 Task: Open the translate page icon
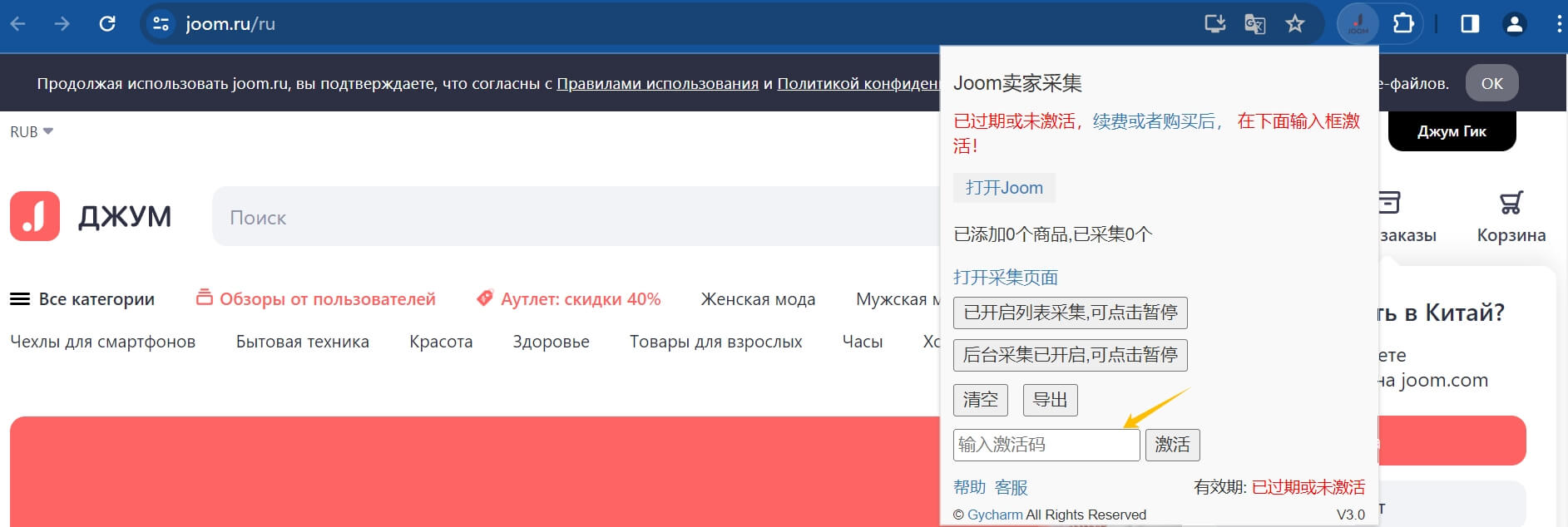[1255, 24]
